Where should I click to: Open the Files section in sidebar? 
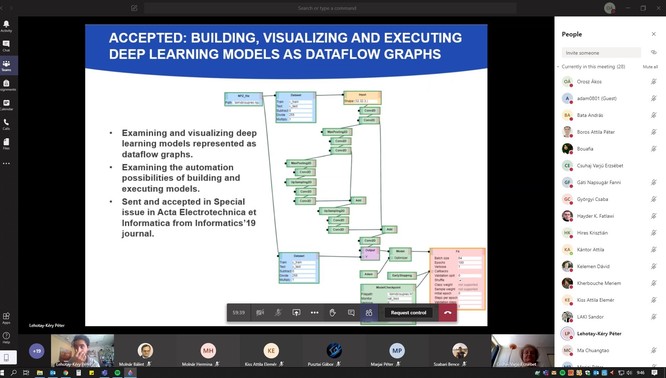(x=6, y=144)
